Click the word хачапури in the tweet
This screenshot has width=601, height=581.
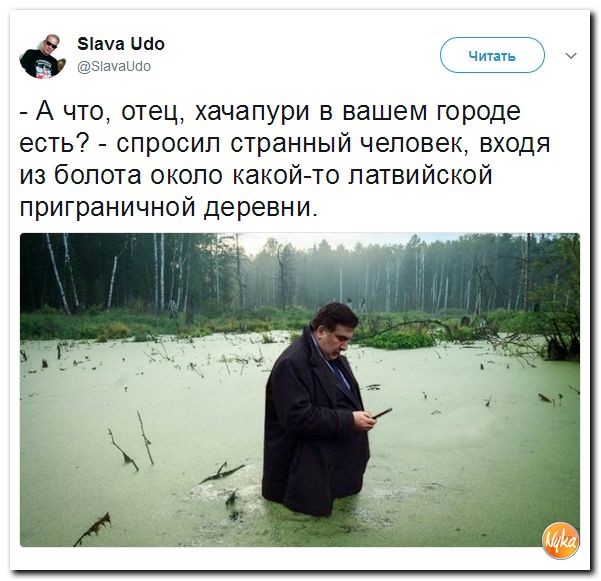point(252,112)
